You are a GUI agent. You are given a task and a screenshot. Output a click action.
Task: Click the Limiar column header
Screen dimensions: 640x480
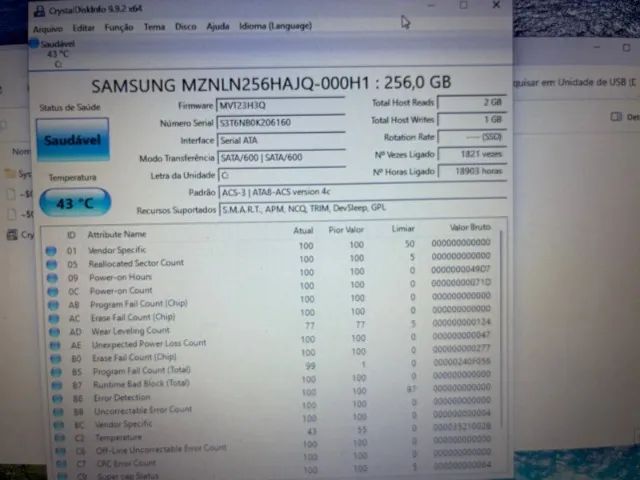click(403, 229)
